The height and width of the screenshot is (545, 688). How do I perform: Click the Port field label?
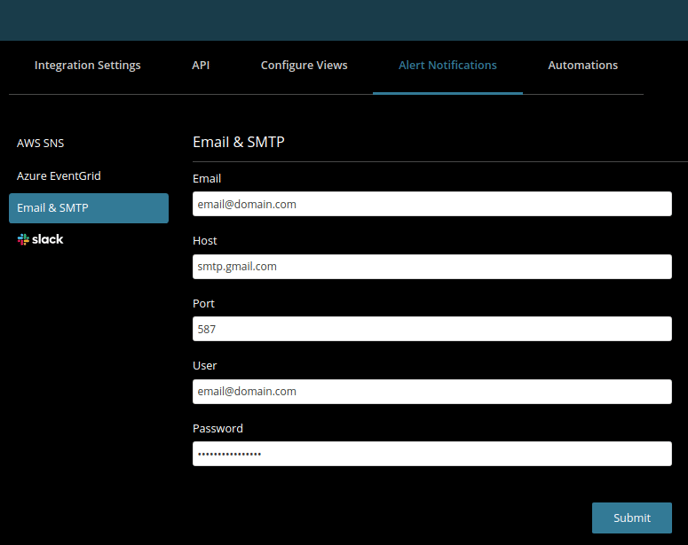[204, 304]
